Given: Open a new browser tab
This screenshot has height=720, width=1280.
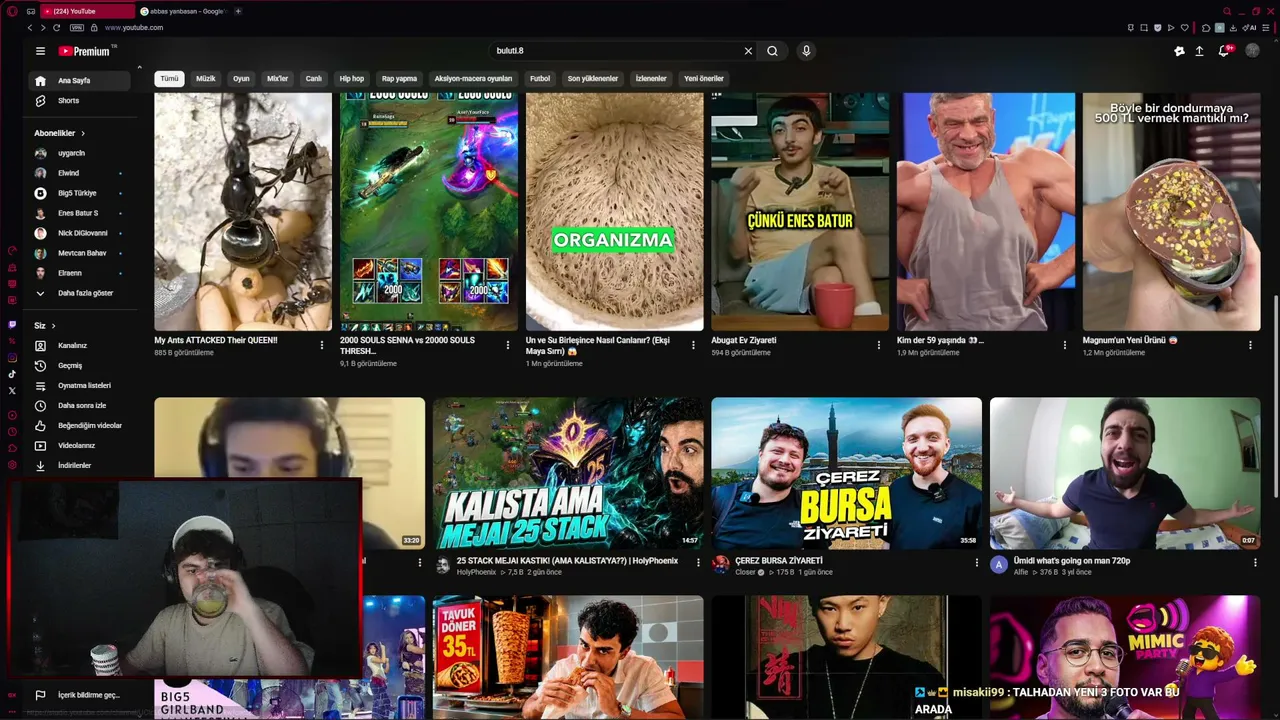Looking at the screenshot, I should click(x=238, y=11).
